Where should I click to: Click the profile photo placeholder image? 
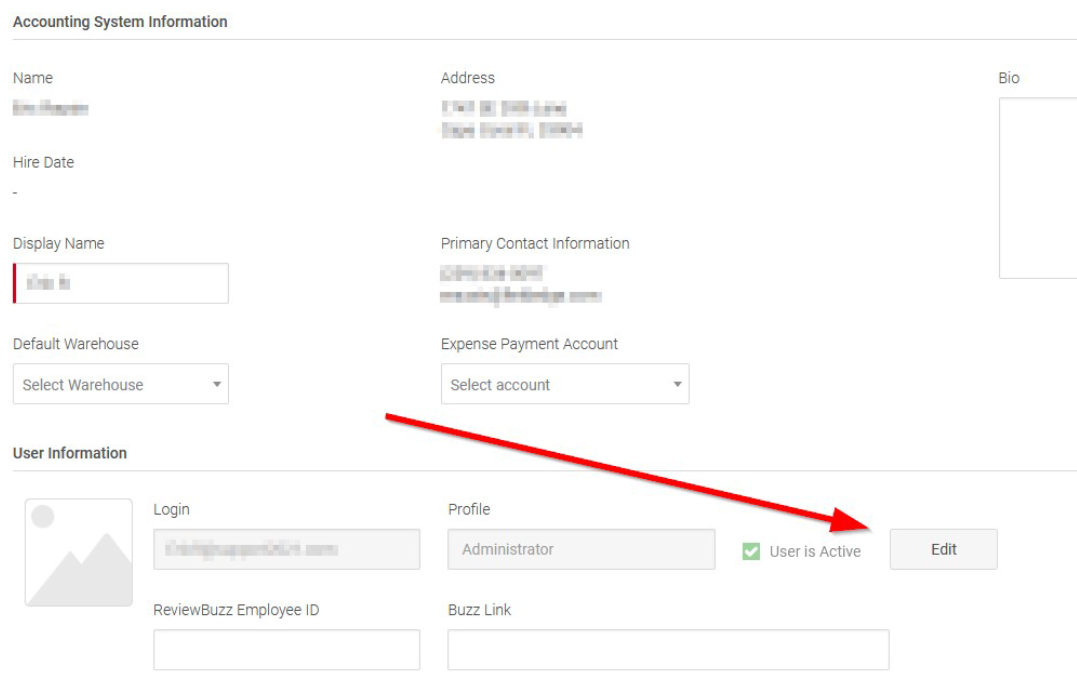(79, 552)
